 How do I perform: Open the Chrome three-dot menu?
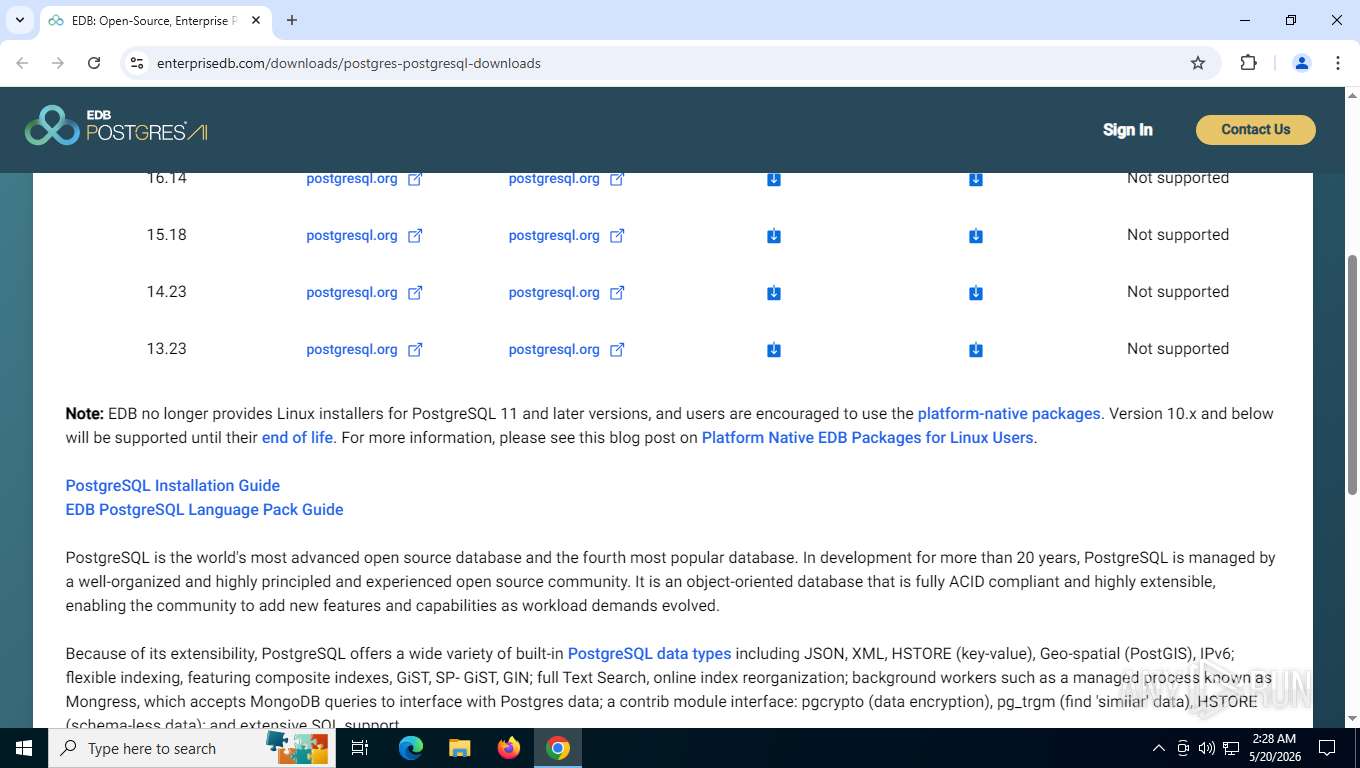pos(1338,63)
